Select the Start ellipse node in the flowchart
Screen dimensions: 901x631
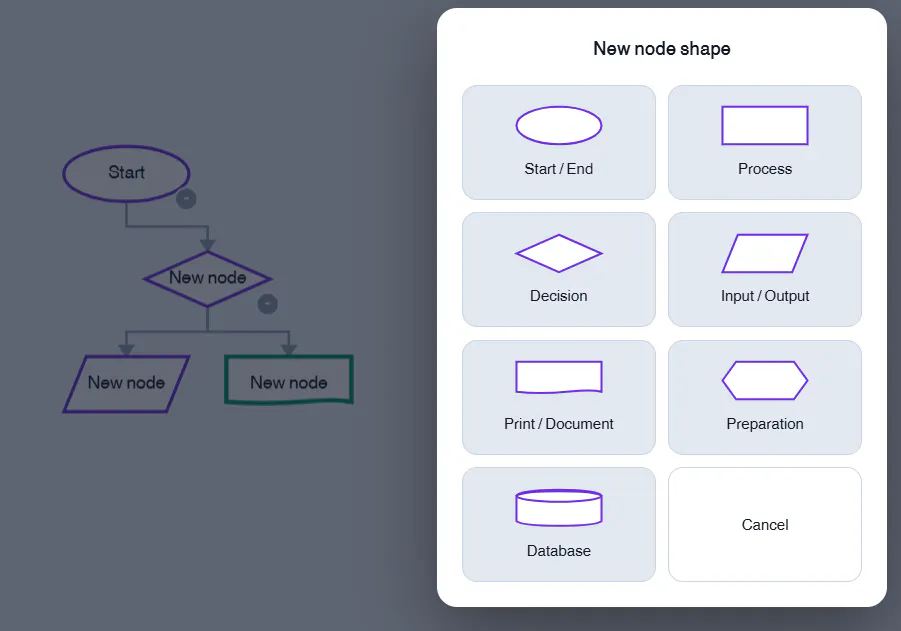(x=126, y=174)
